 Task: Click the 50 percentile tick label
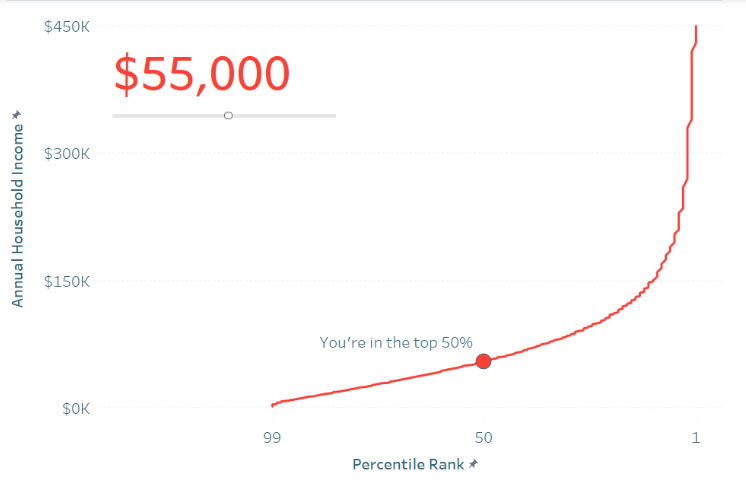click(483, 438)
